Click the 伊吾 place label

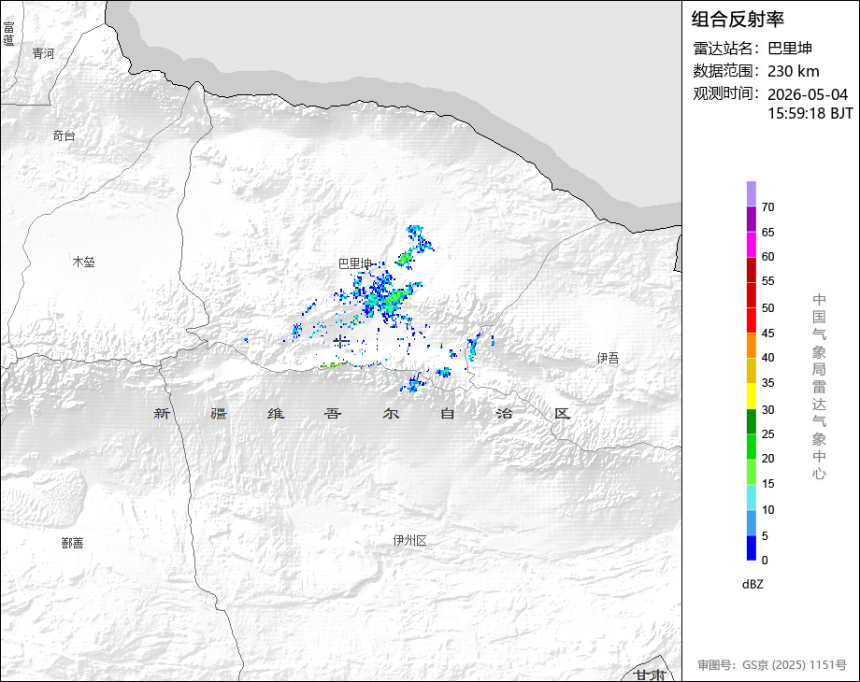(608, 358)
